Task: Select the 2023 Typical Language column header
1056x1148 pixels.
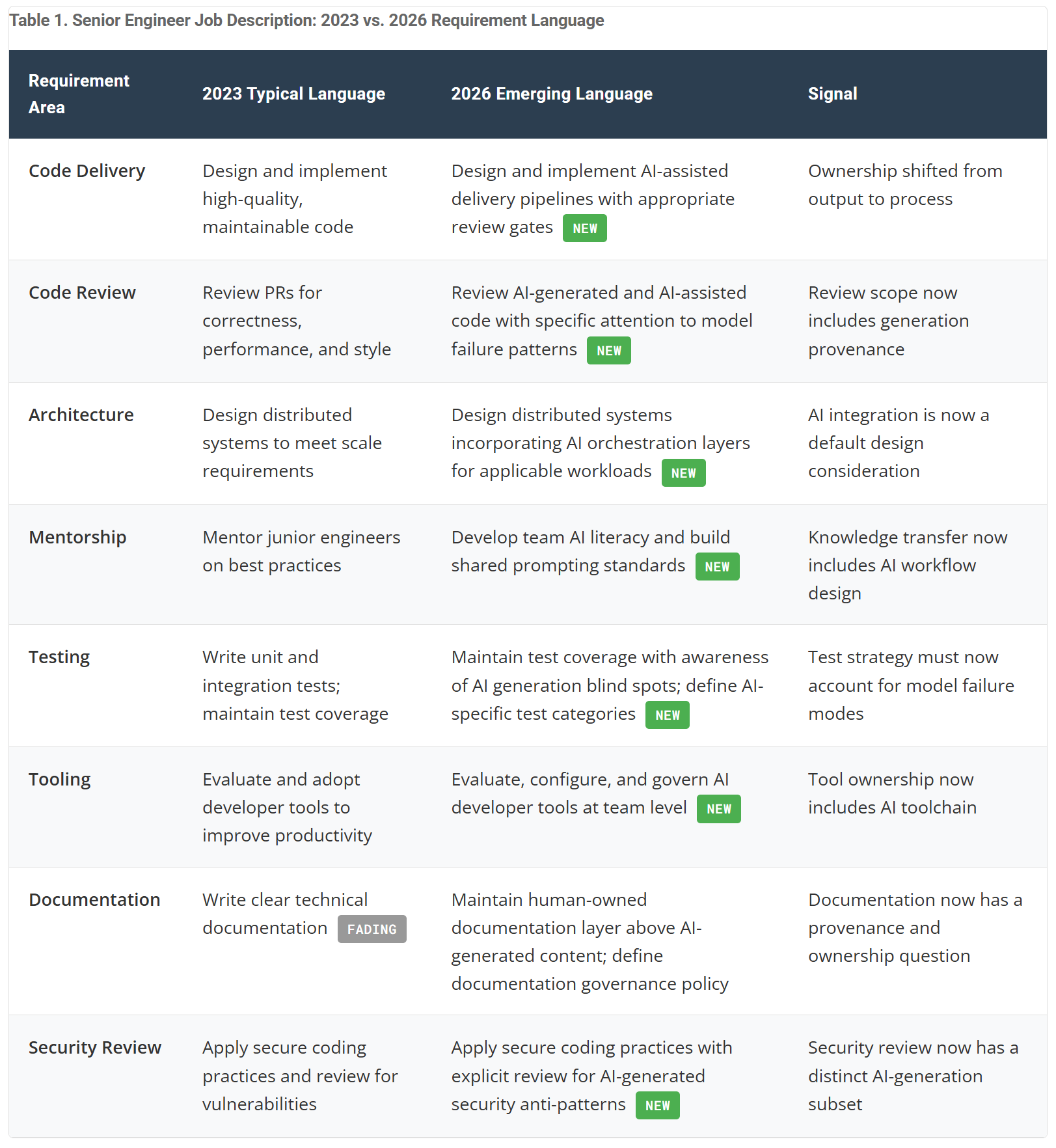Action: [x=293, y=94]
